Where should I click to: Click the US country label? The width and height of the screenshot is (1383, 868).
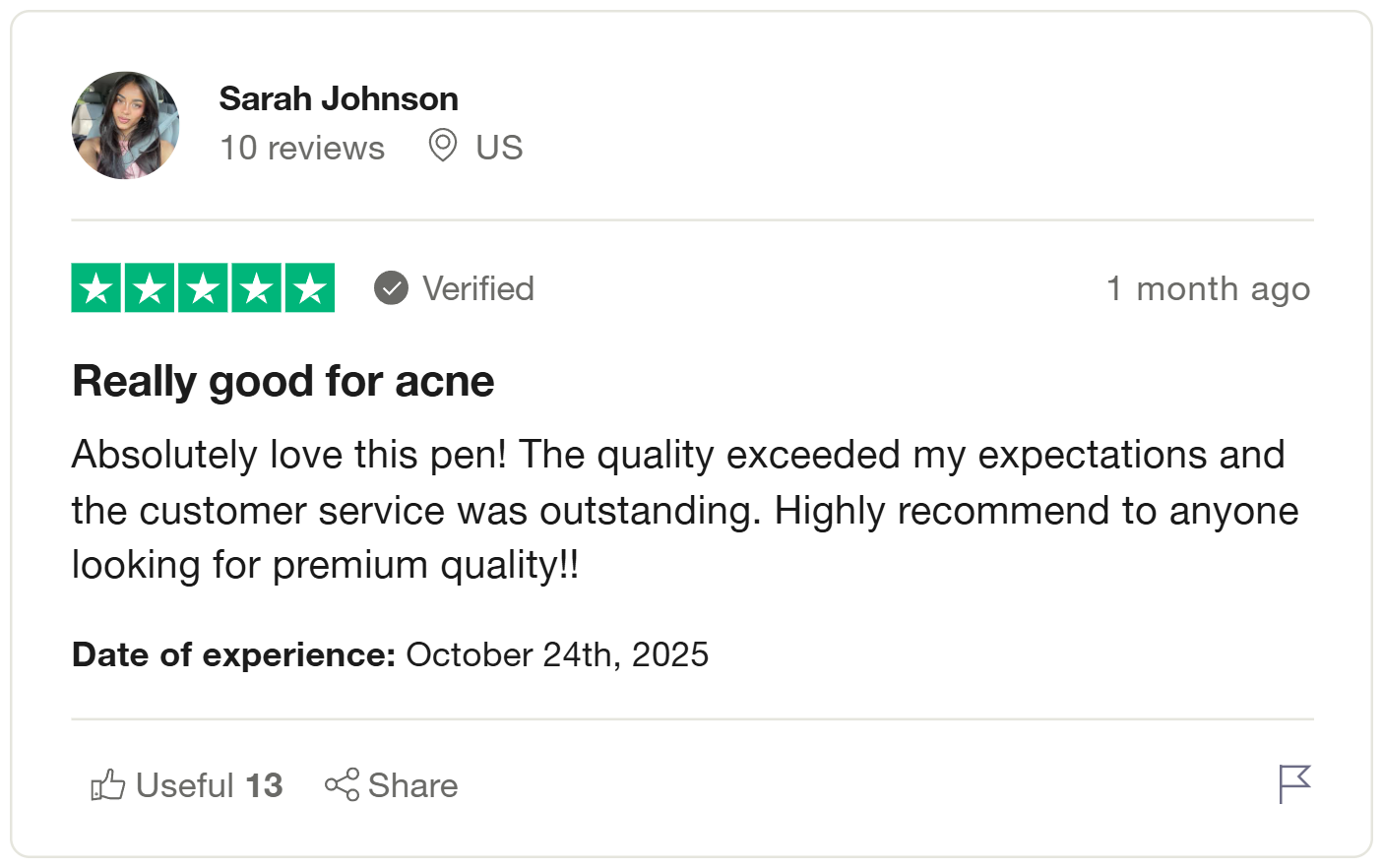[x=499, y=148]
